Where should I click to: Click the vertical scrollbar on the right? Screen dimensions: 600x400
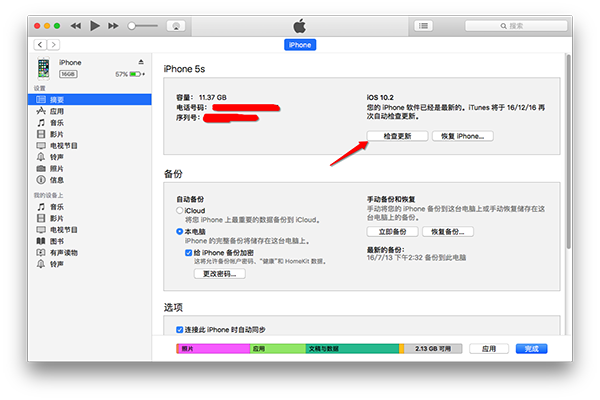[569, 152]
